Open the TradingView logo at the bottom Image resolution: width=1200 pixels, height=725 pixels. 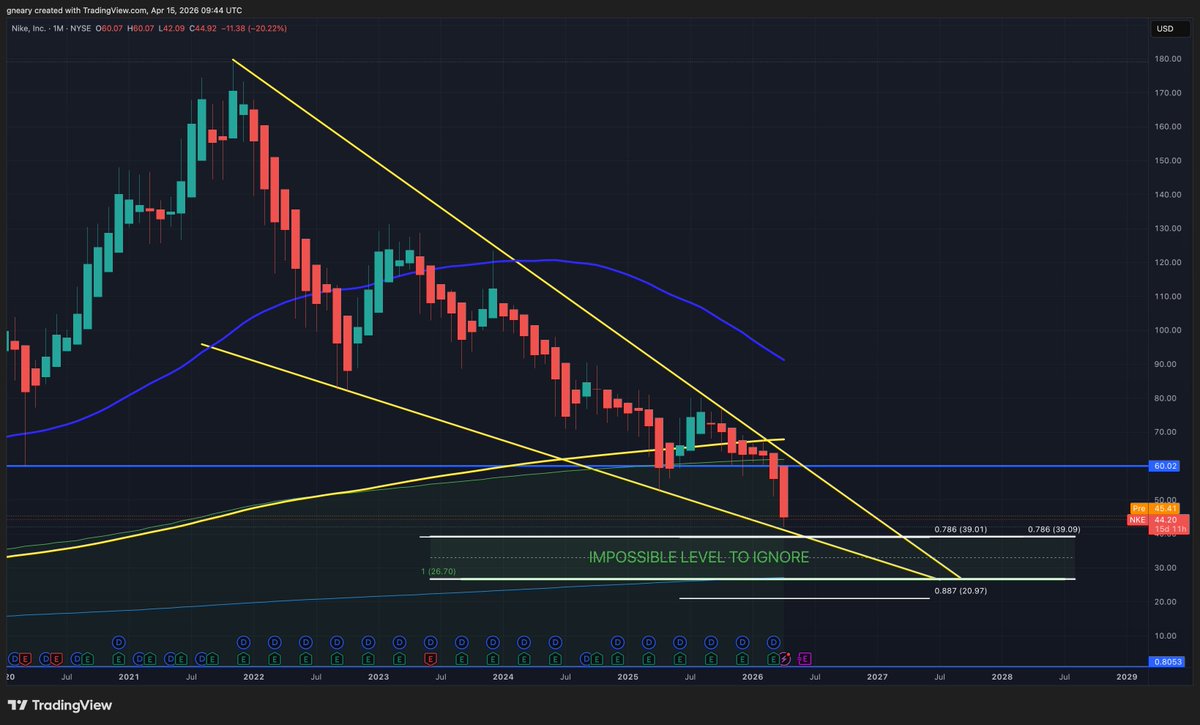pos(60,705)
